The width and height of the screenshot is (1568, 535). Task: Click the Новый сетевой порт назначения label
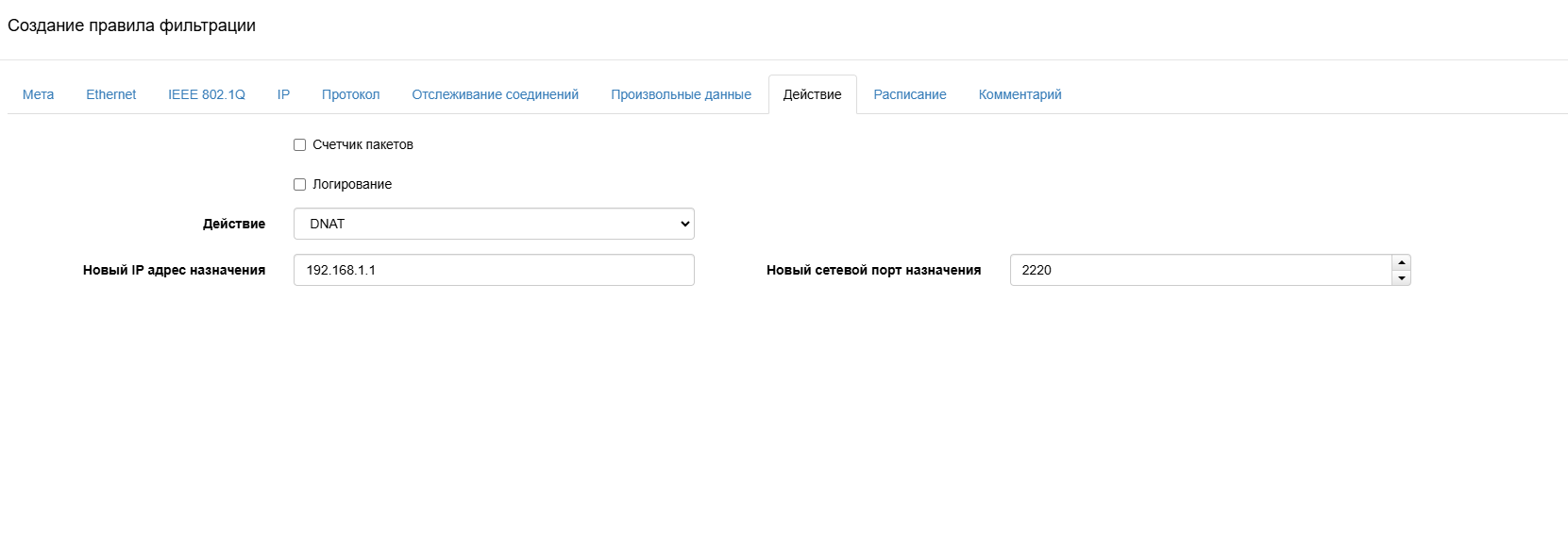click(873, 270)
